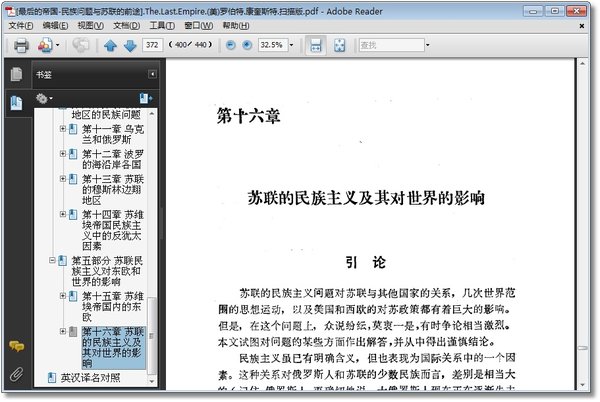Open dropdown arrow beside create PDF icon
Viewport: 600px width, 402px height.
pos(58,45)
